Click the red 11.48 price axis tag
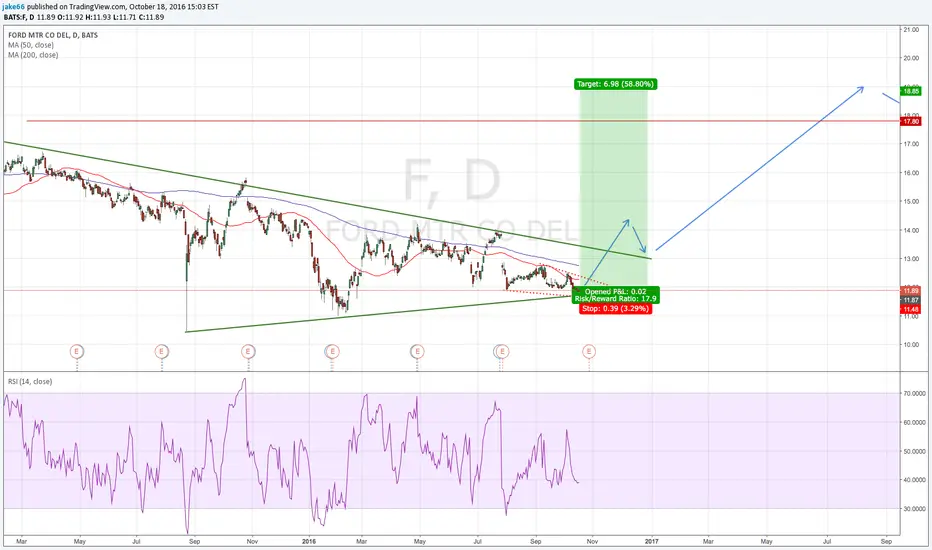 911,309
